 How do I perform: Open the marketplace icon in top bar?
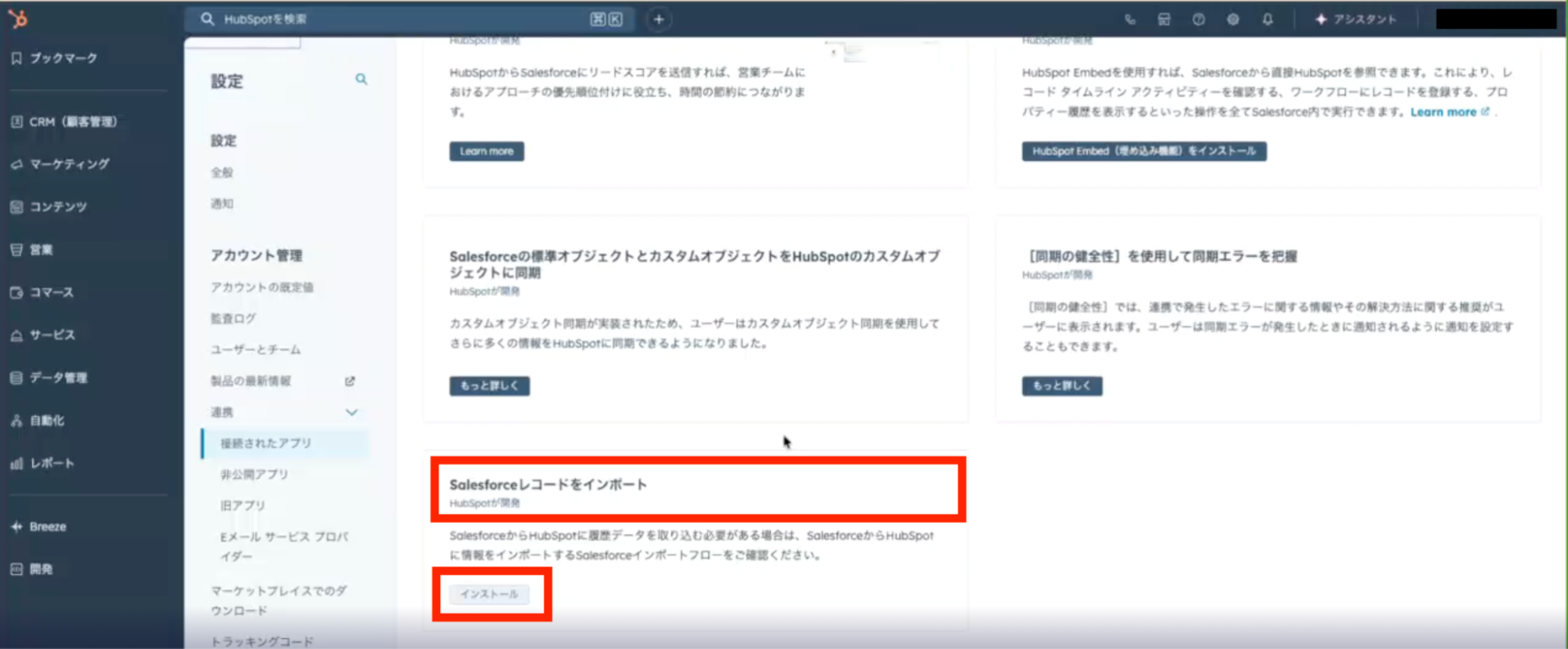[x=1164, y=20]
